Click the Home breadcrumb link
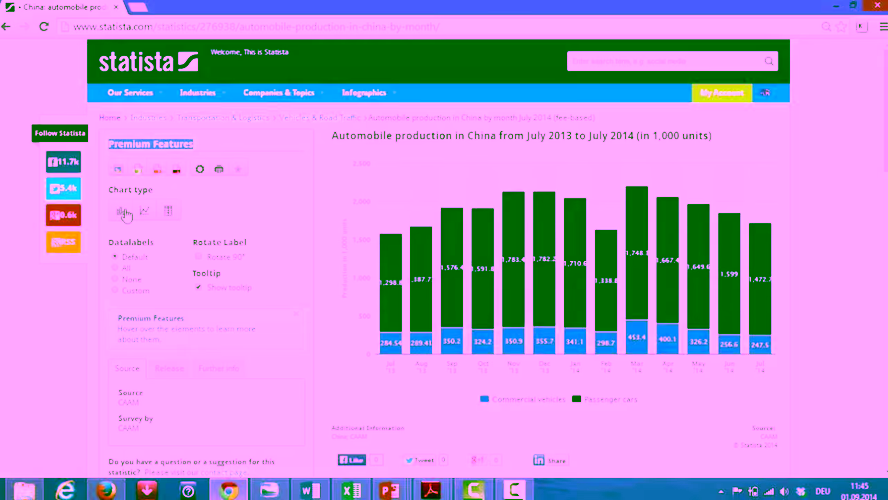The height and width of the screenshot is (500, 888). 109,118
